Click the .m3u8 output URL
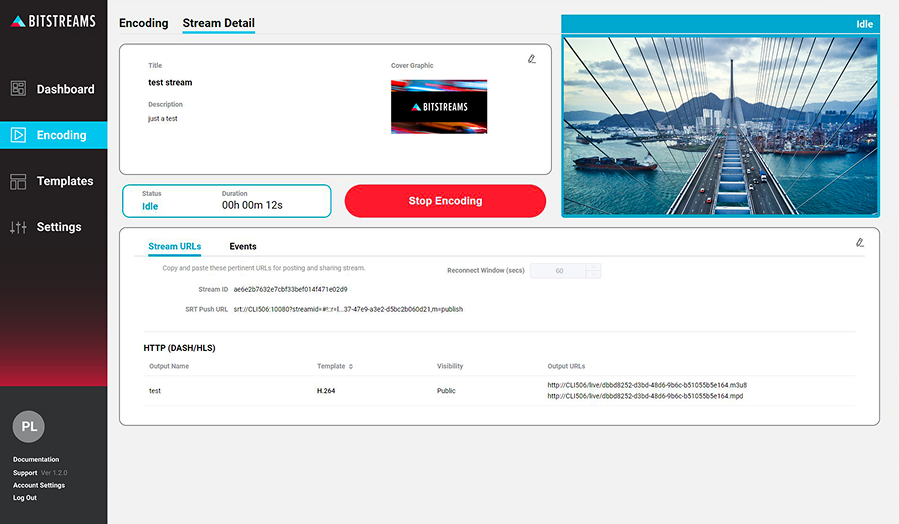The image size is (899, 524). (647, 385)
